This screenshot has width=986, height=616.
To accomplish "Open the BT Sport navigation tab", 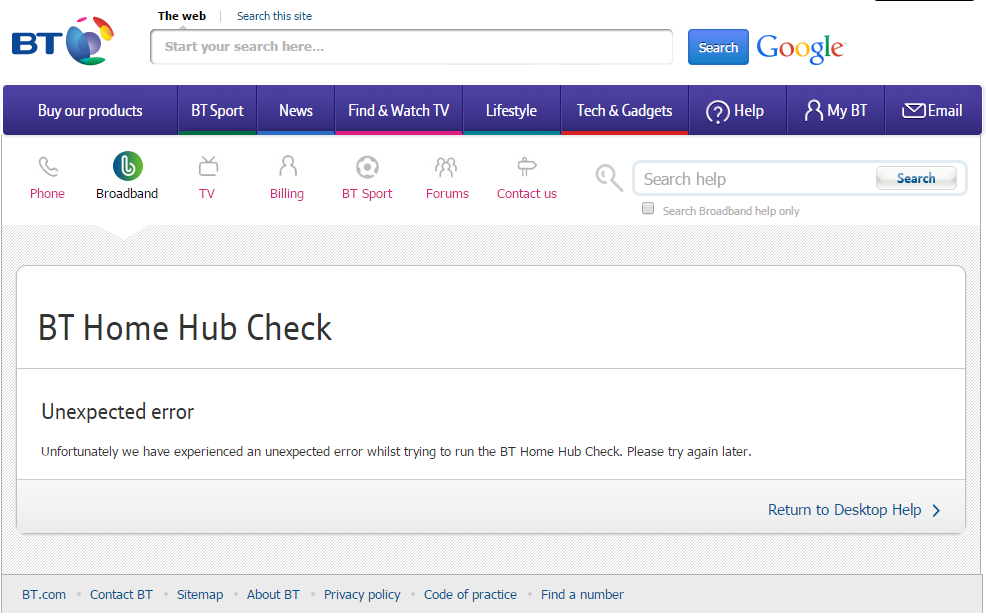I will click(x=218, y=111).
